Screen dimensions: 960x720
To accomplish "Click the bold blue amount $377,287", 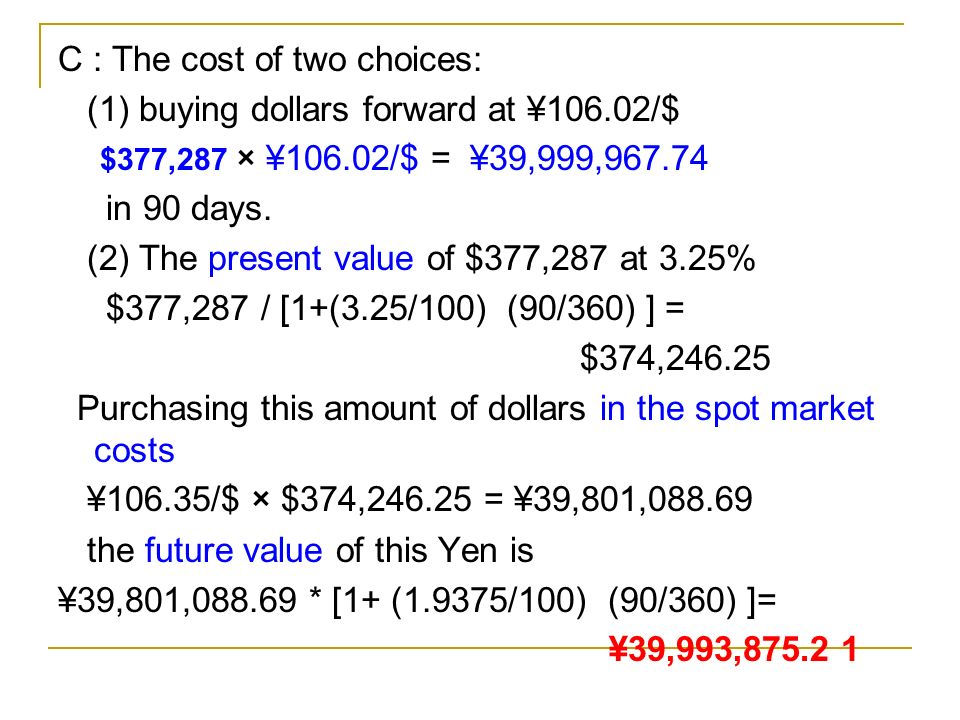I will point(163,159).
